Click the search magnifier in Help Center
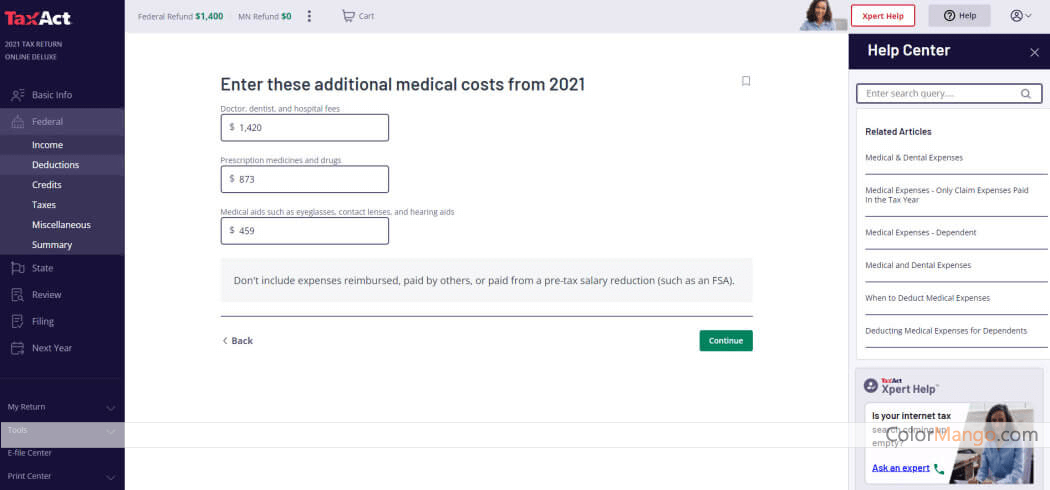The height and width of the screenshot is (490, 1050). click(x=1025, y=94)
